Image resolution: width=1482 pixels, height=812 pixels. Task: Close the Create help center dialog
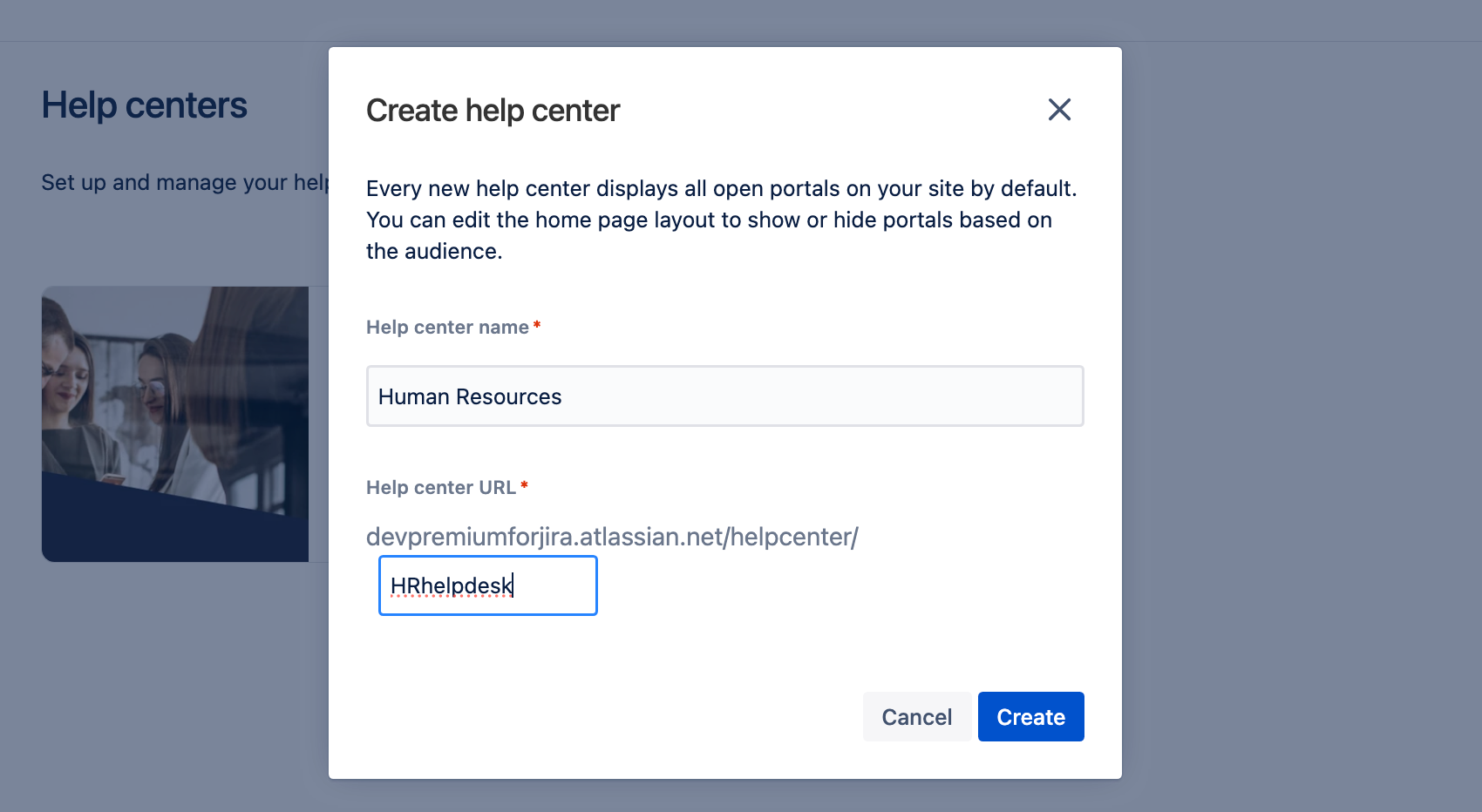tap(1059, 110)
